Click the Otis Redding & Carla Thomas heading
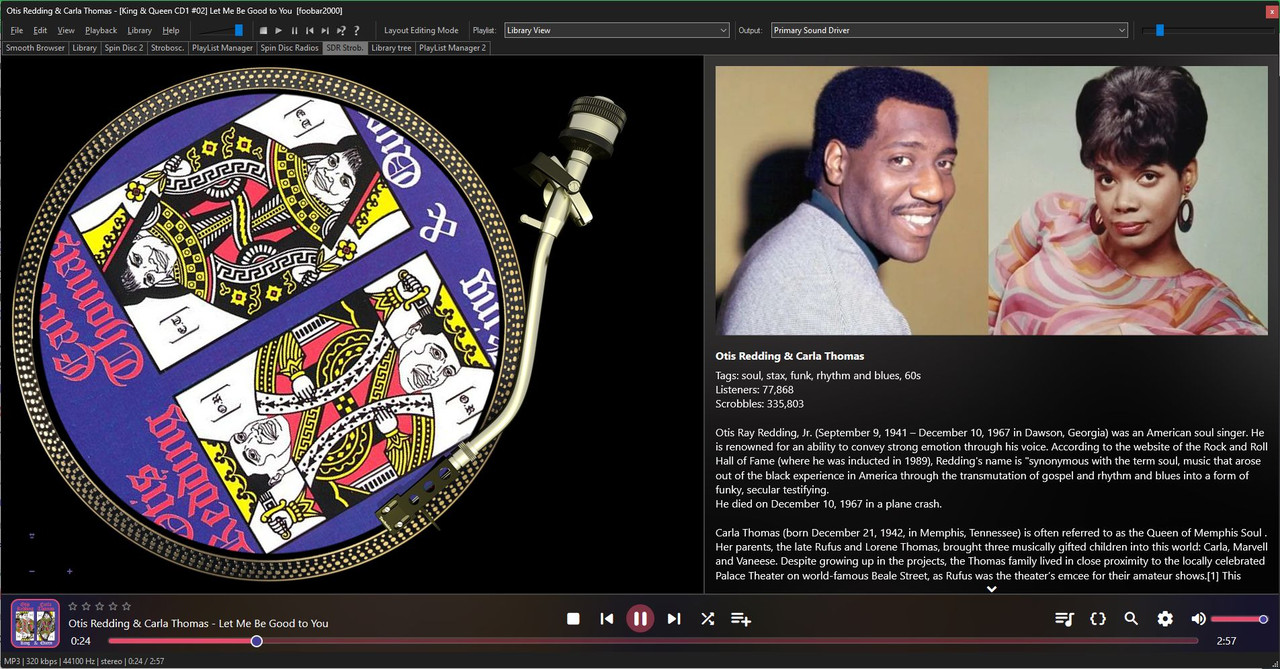1280x669 pixels. tap(790, 356)
